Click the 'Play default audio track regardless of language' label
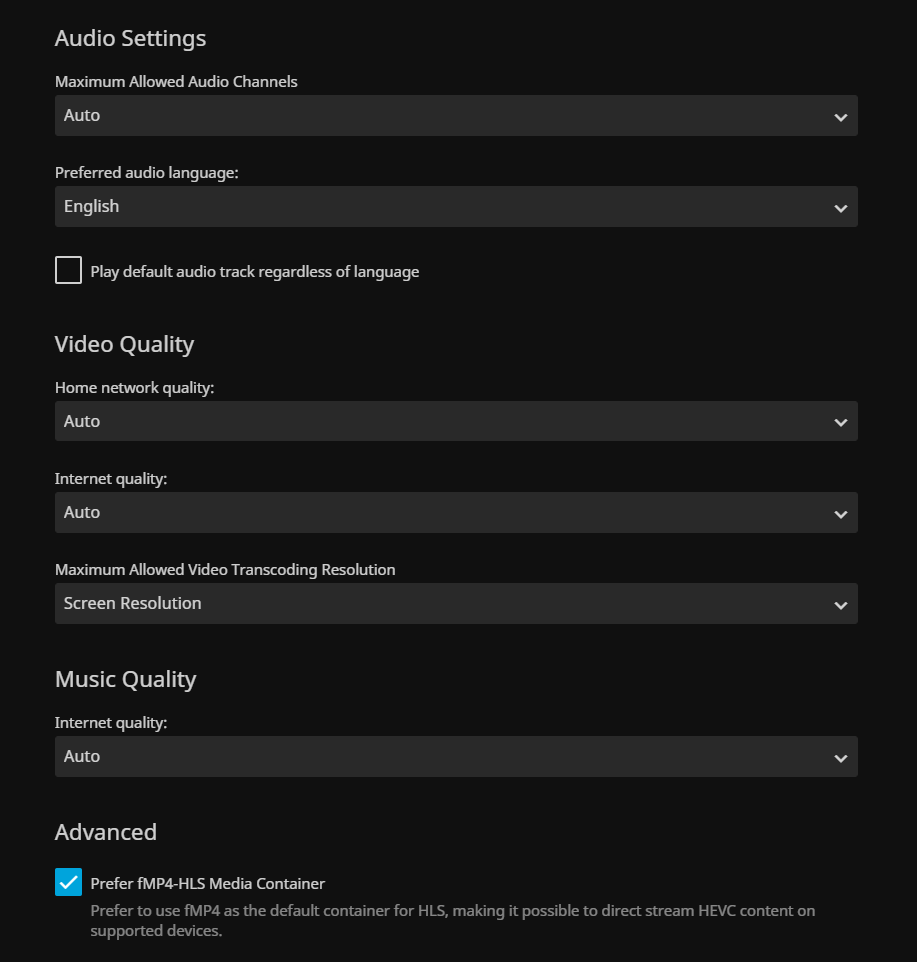917x962 pixels. [x=254, y=272]
